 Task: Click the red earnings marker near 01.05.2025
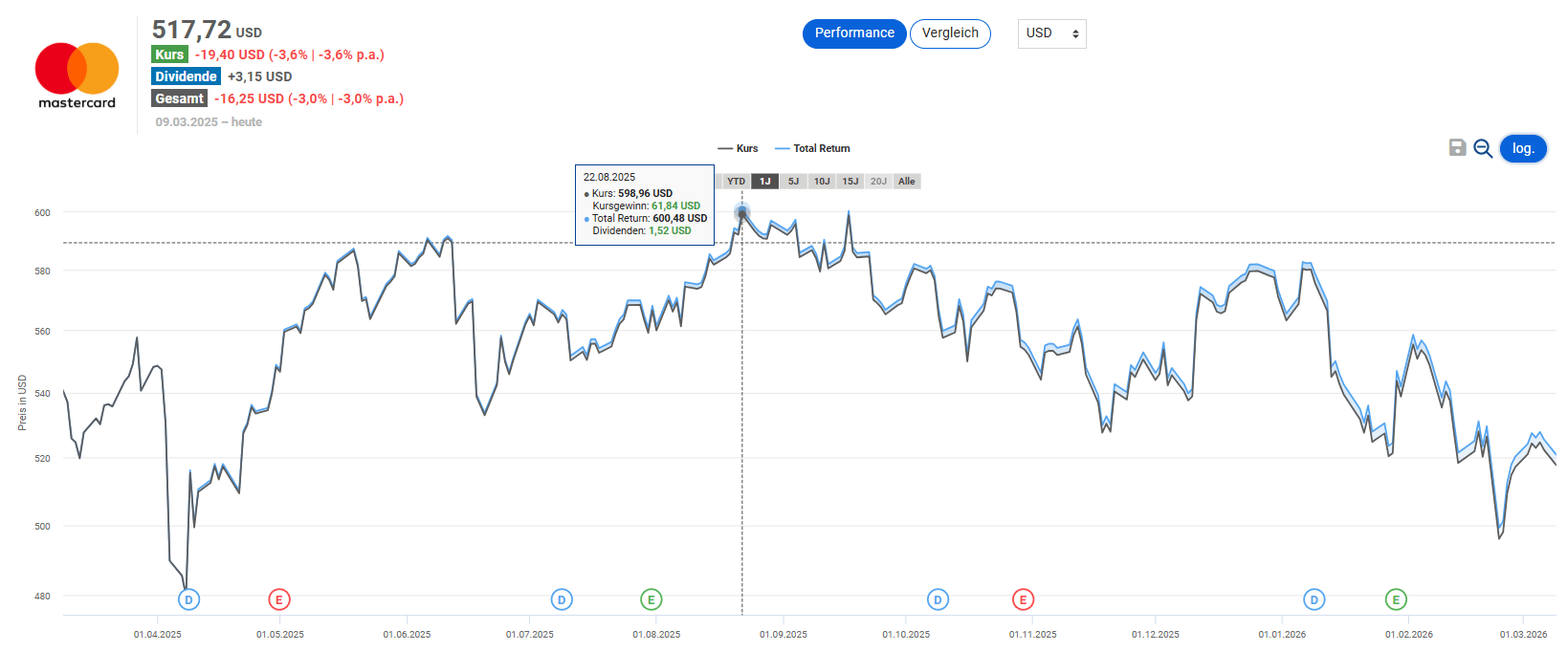tap(278, 599)
